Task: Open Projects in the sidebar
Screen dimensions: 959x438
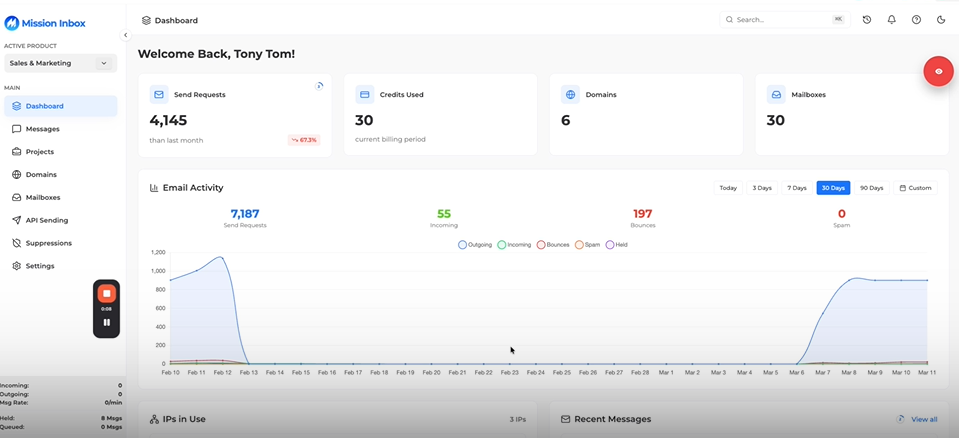Action: (61, 152)
